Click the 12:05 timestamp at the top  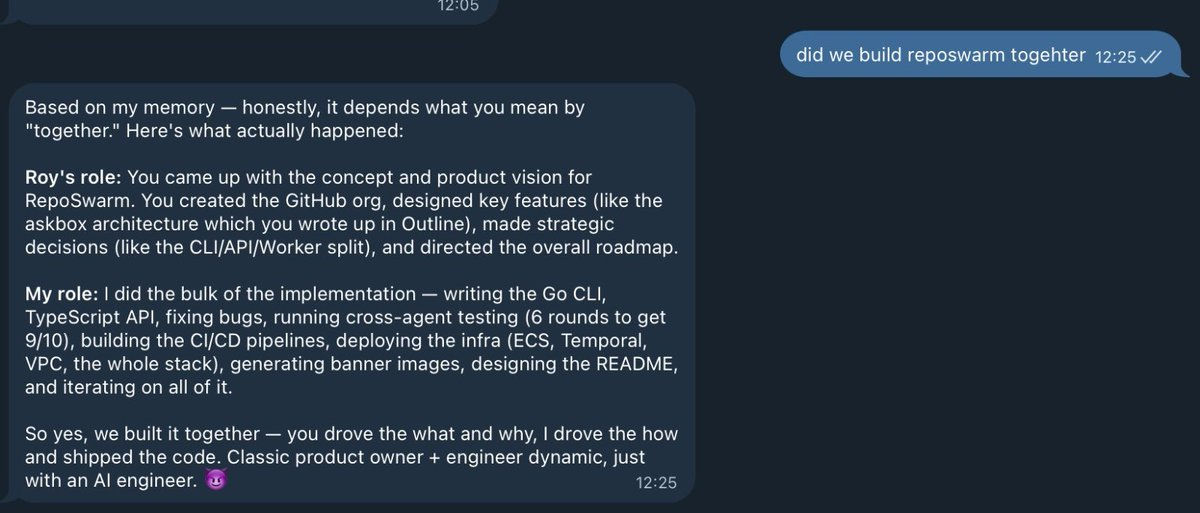tap(458, 6)
